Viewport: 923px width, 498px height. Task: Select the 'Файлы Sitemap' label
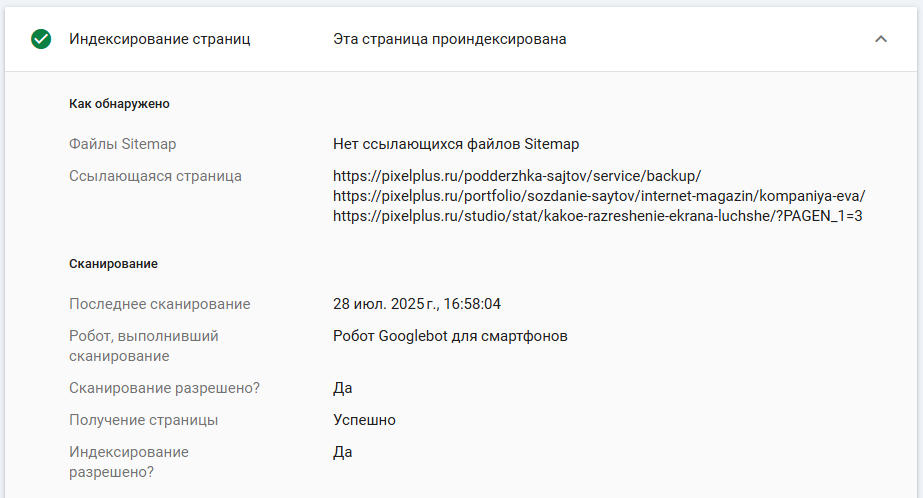pos(122,144)
